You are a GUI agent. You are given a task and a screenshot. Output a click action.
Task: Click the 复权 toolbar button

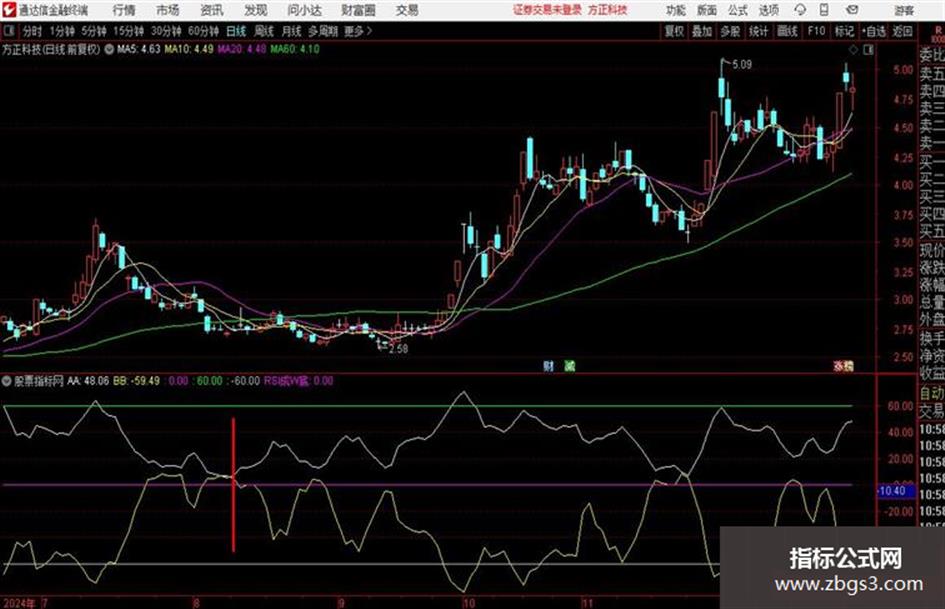(674, 31)
